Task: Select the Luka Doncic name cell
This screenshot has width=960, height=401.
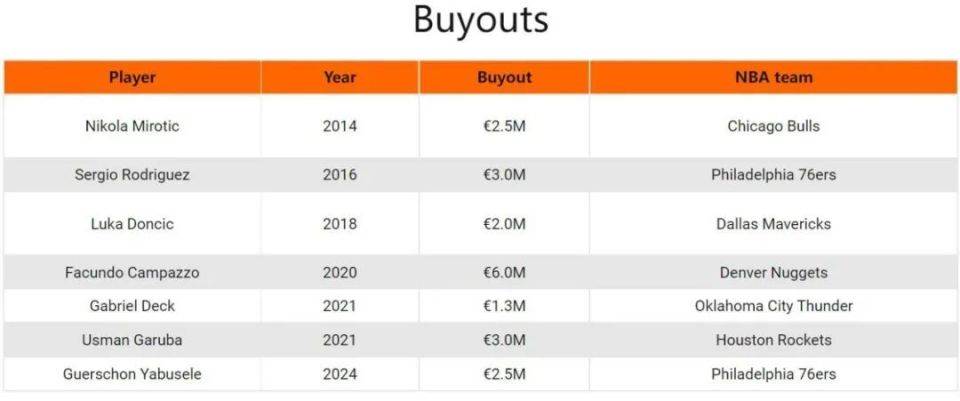Action: pos(132,224)
